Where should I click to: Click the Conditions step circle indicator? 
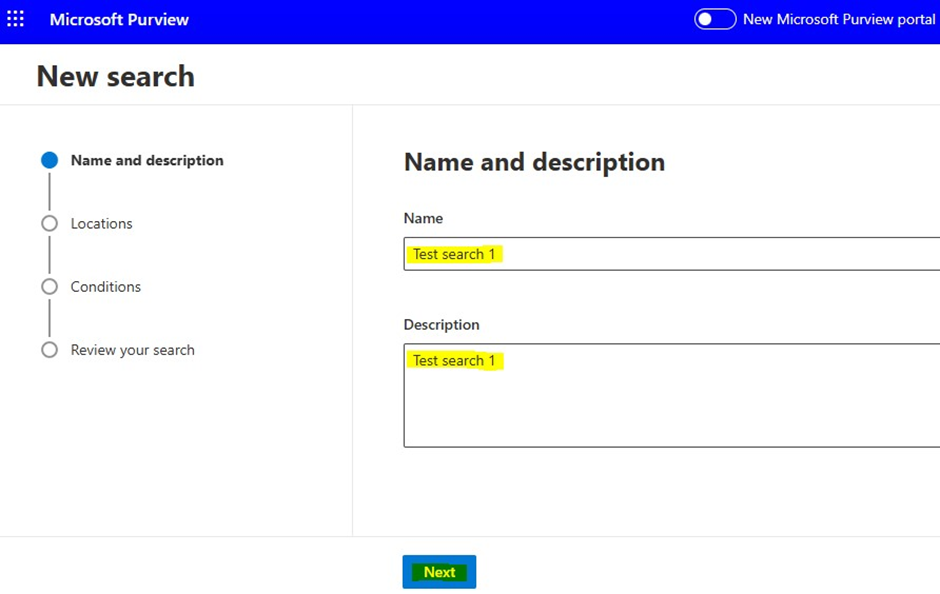point(49,287)
